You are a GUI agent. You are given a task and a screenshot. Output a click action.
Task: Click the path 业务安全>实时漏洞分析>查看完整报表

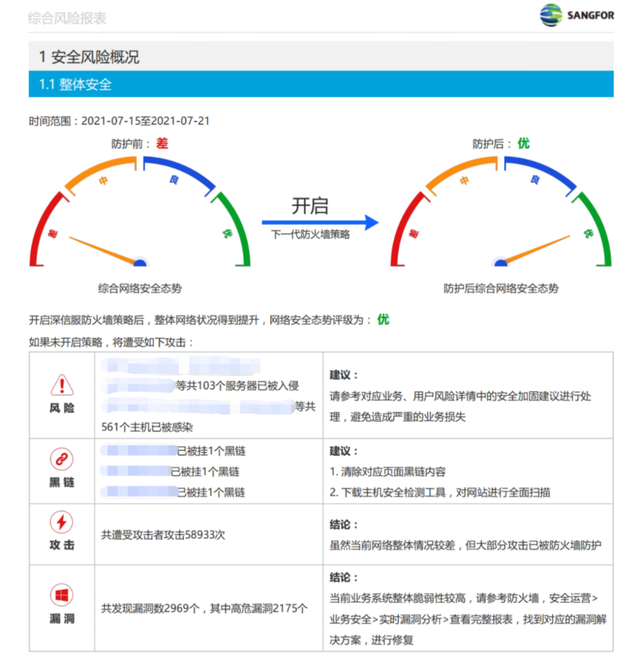[x=421, y=619]
